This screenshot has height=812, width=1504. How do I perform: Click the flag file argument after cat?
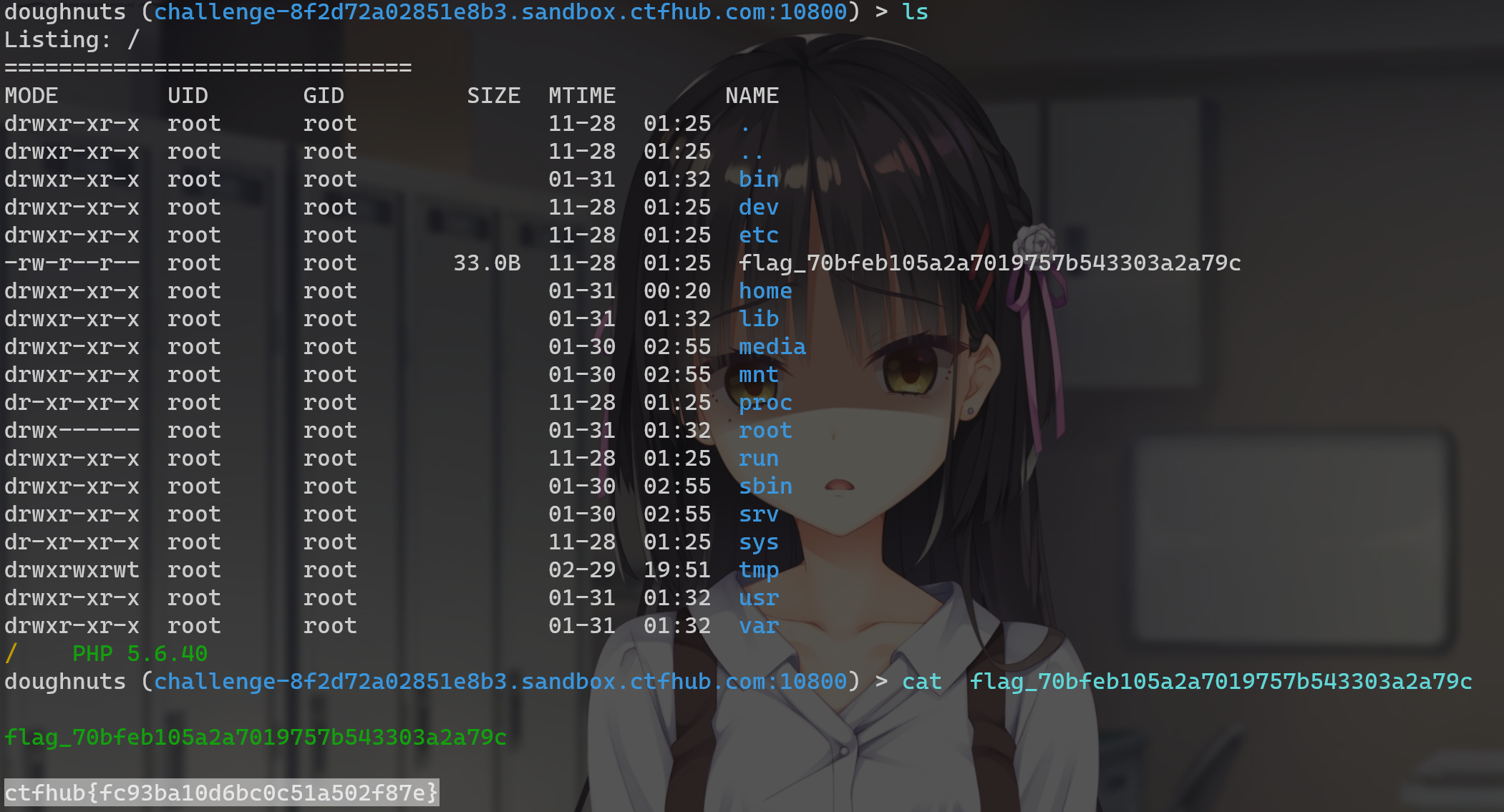click(x=1221, y=682)
